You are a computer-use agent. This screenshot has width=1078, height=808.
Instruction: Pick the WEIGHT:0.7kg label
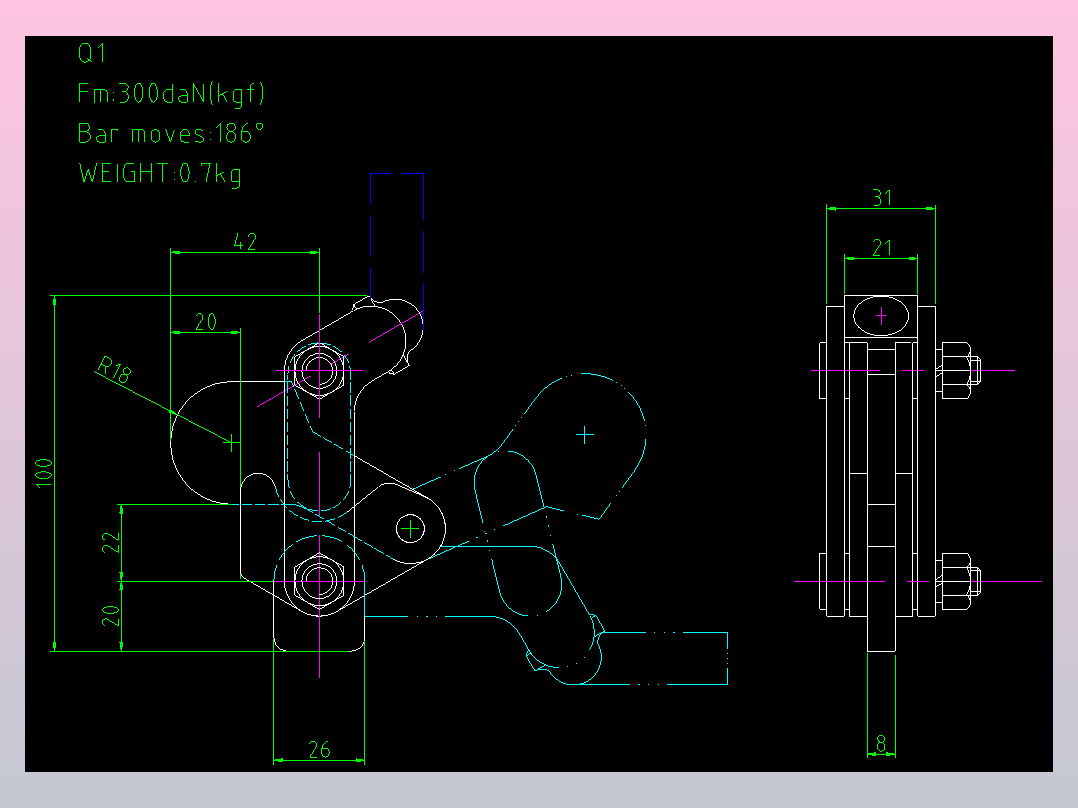(160, 173)
